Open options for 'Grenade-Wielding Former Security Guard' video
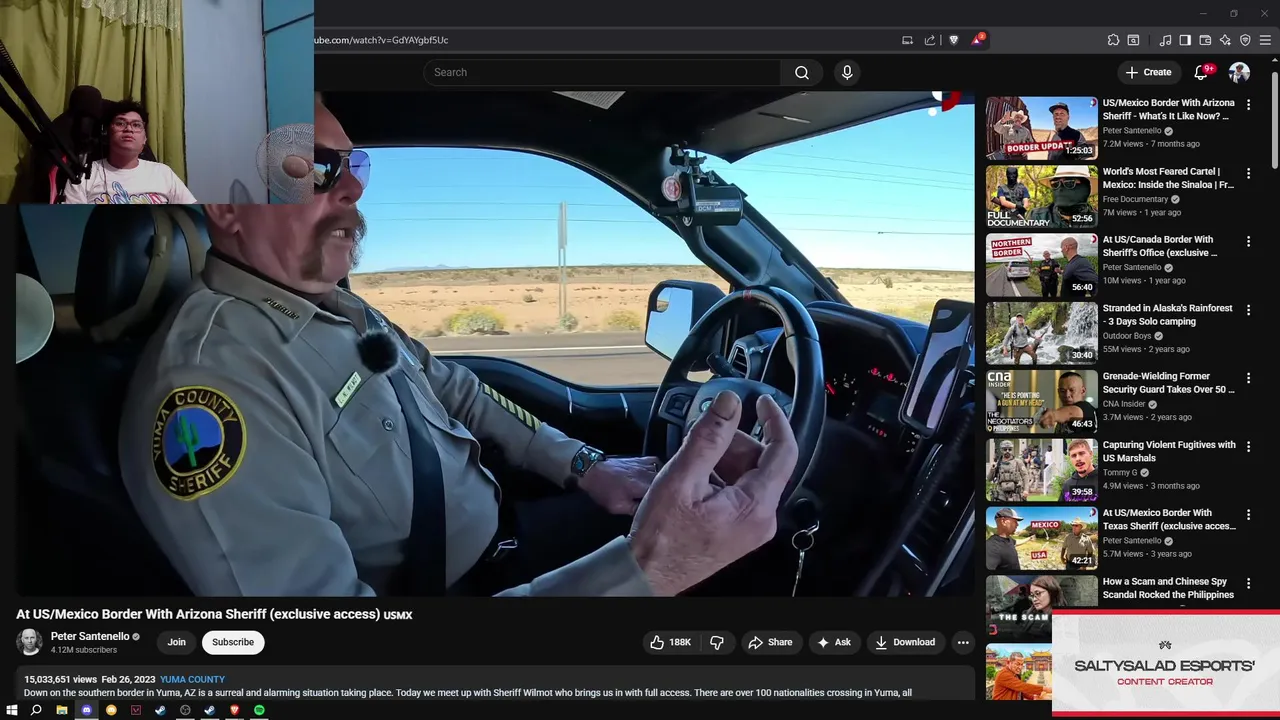This screenshot has width=1280, height=720. pos(1248,378)
